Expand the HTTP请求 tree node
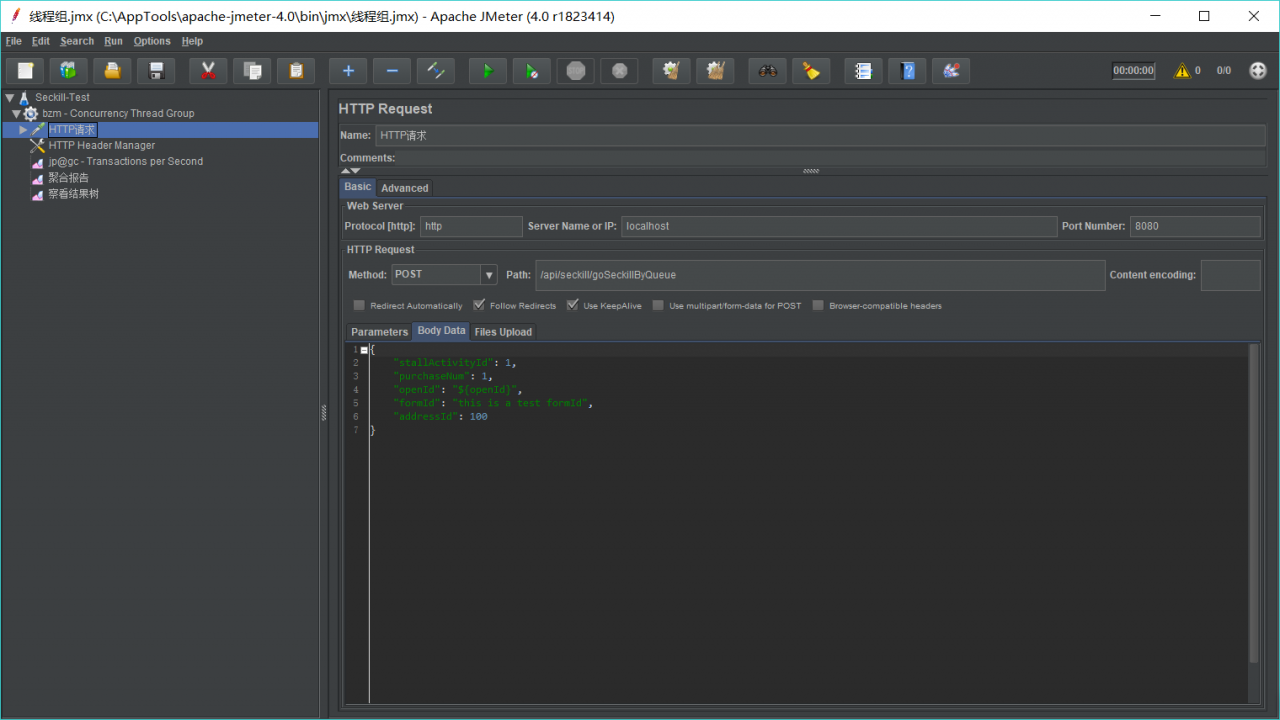The height and width of the screenshot is (720, 1280). pos(23,130)
